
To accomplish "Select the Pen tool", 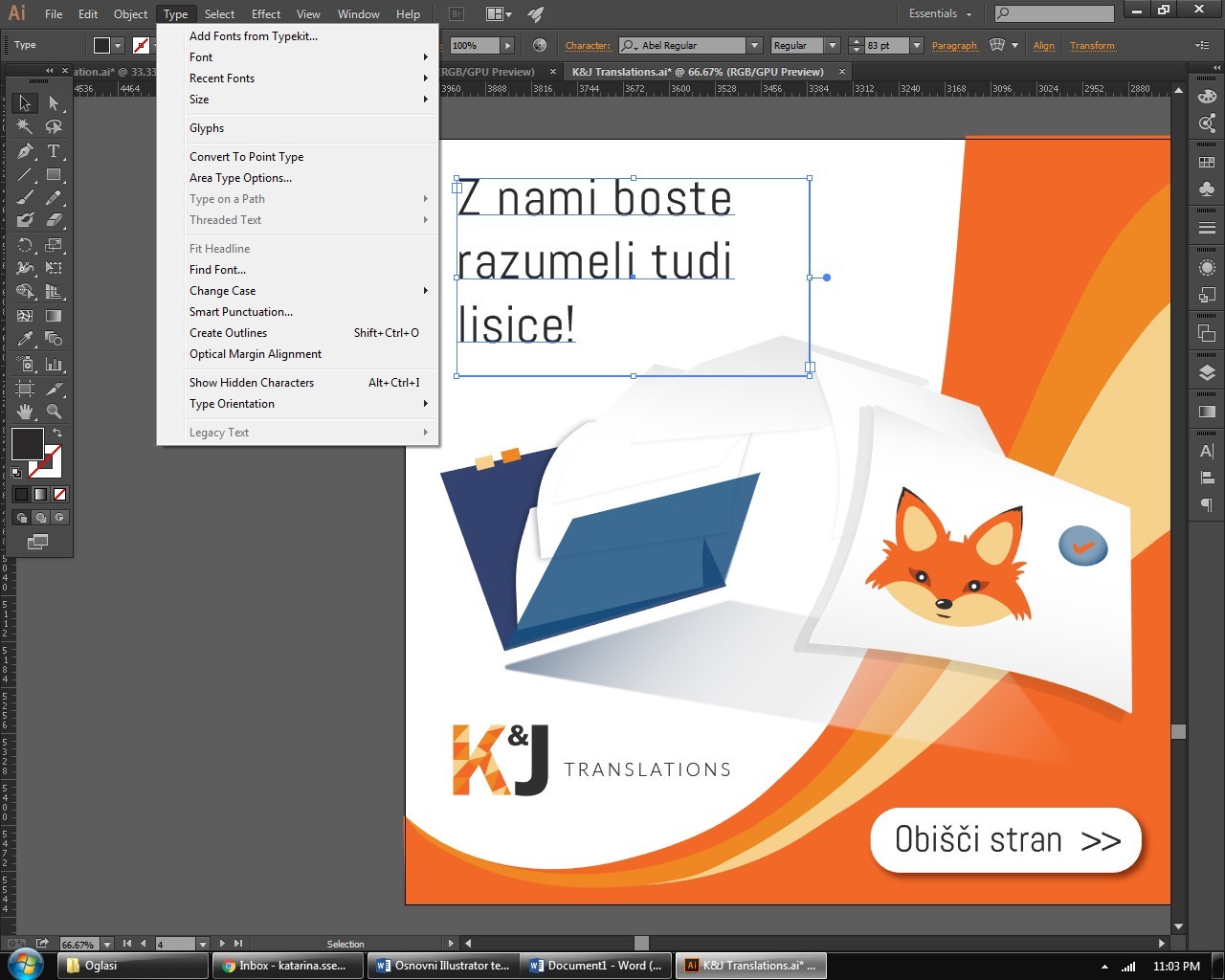I will (x=25, y=151).
